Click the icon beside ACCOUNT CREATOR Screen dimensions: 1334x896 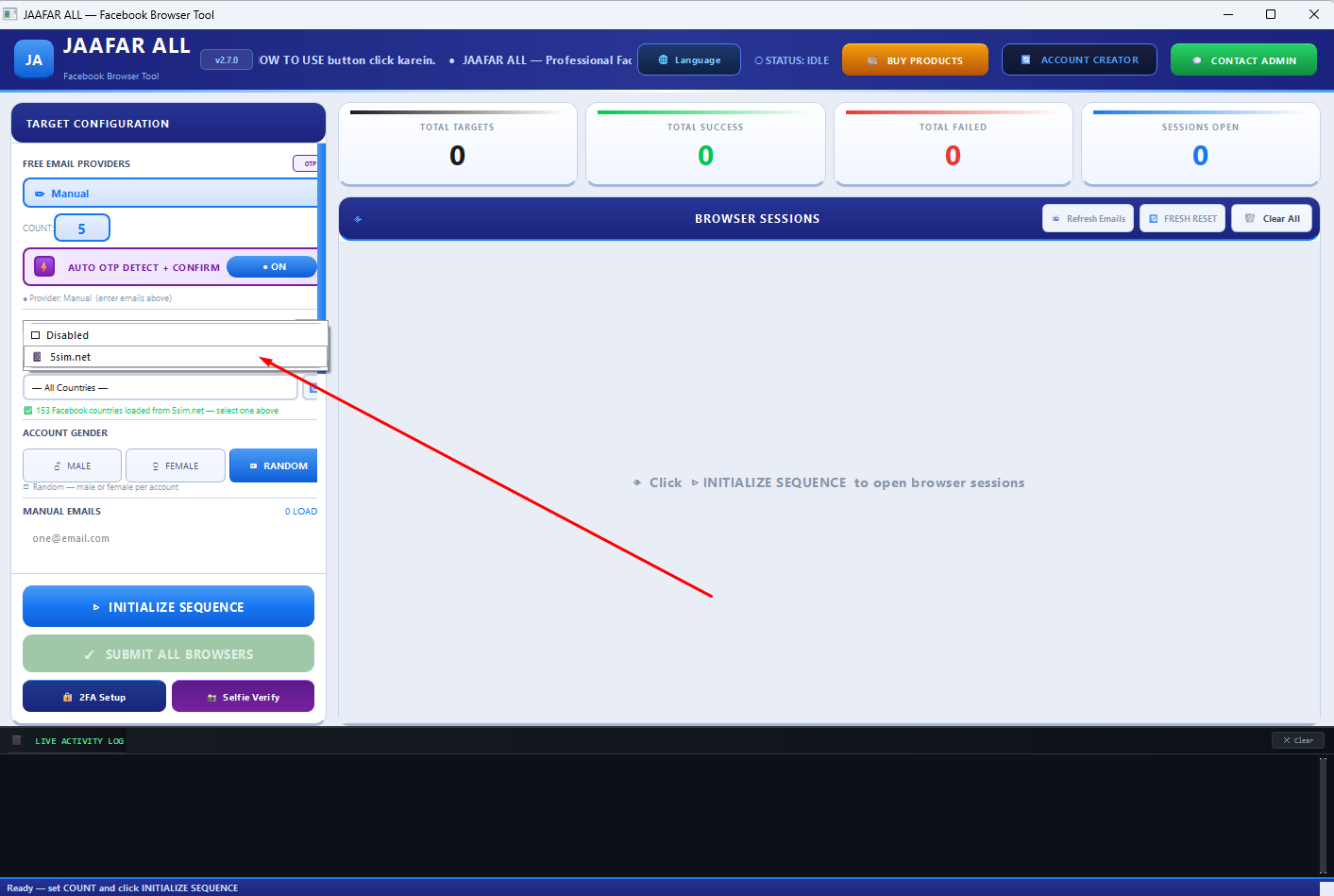[1026, 59]
